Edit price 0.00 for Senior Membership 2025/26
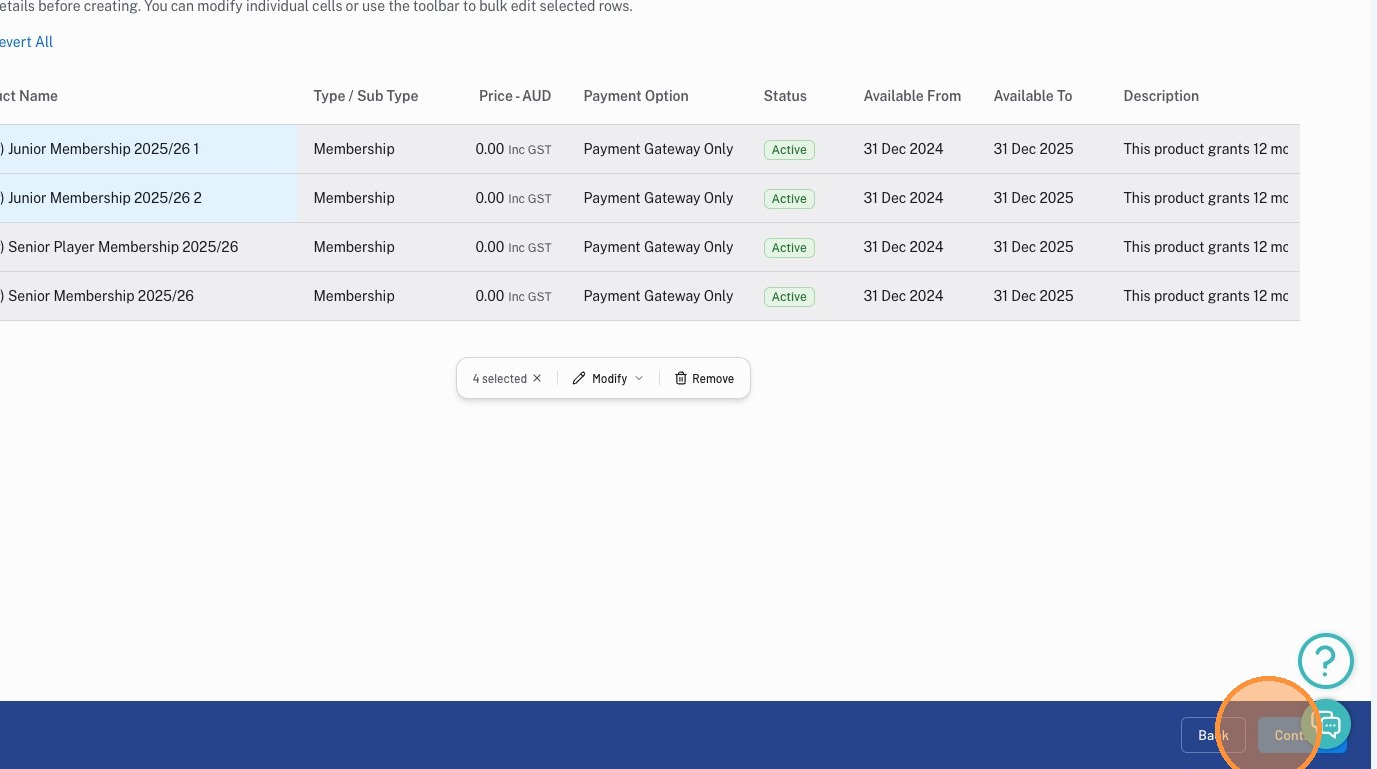 pos(490,296)
